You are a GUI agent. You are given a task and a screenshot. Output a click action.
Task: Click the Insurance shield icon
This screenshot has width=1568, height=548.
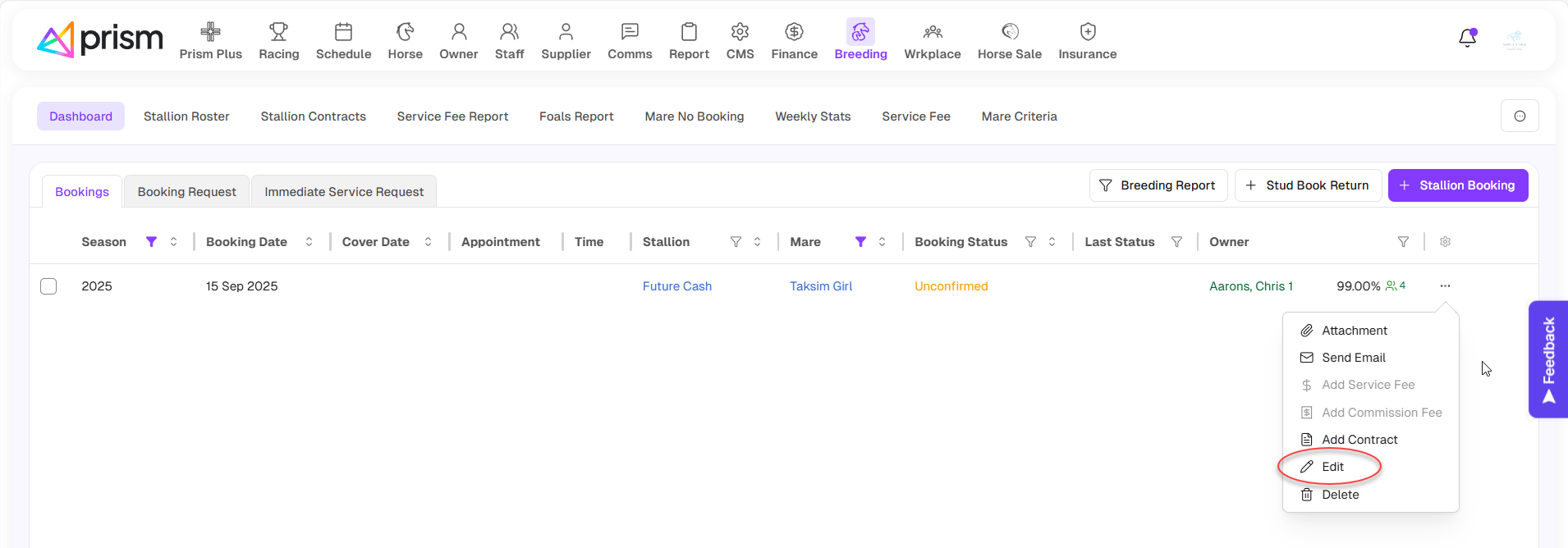click(1087, 32)
